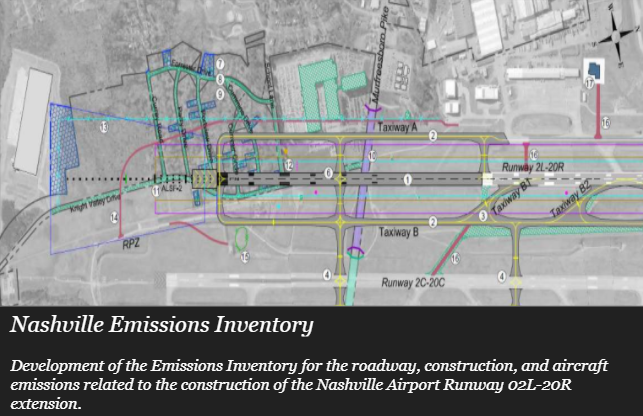Click circled marker number 13
The image size is (643, 416).
coord(103,127)
